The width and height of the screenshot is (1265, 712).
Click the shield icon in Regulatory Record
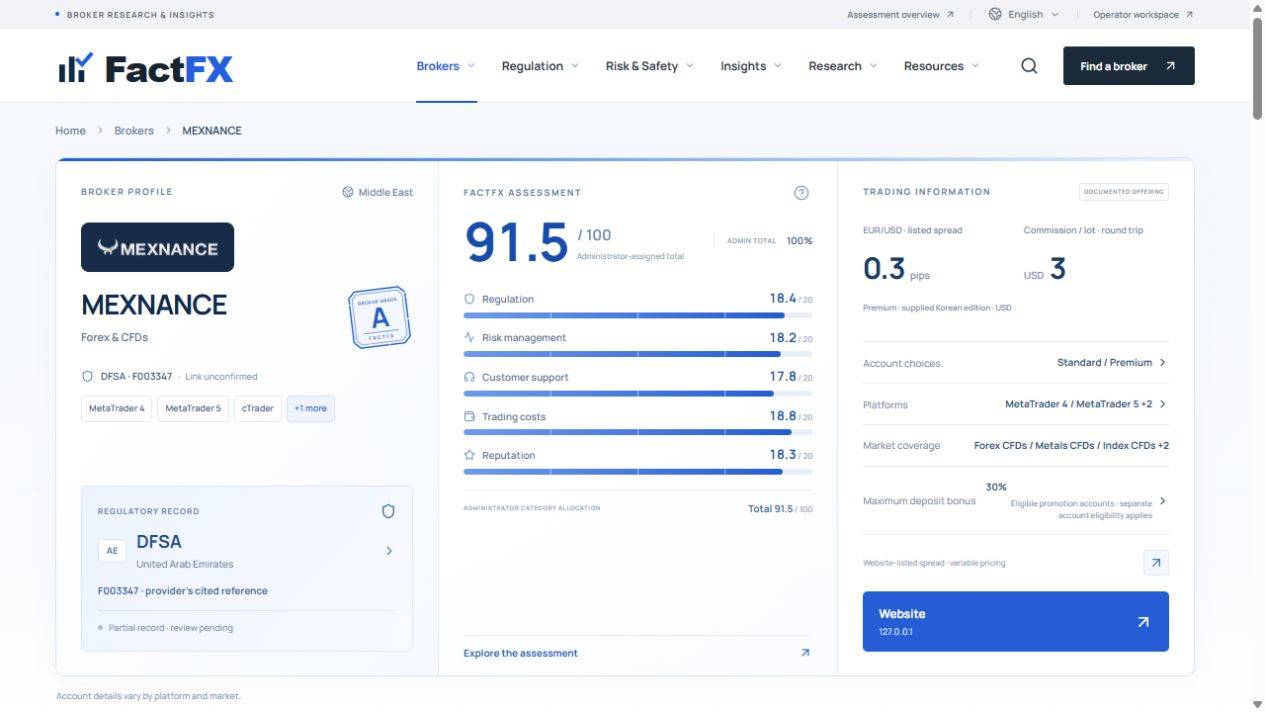pos(388,511)
